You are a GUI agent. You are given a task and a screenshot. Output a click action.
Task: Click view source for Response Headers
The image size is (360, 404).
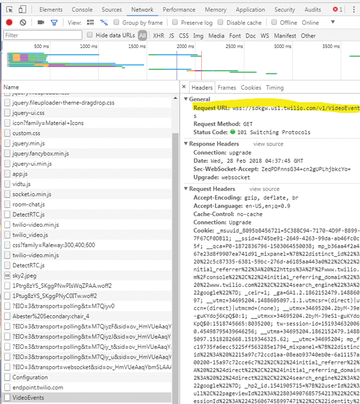(x=268, y=144)
